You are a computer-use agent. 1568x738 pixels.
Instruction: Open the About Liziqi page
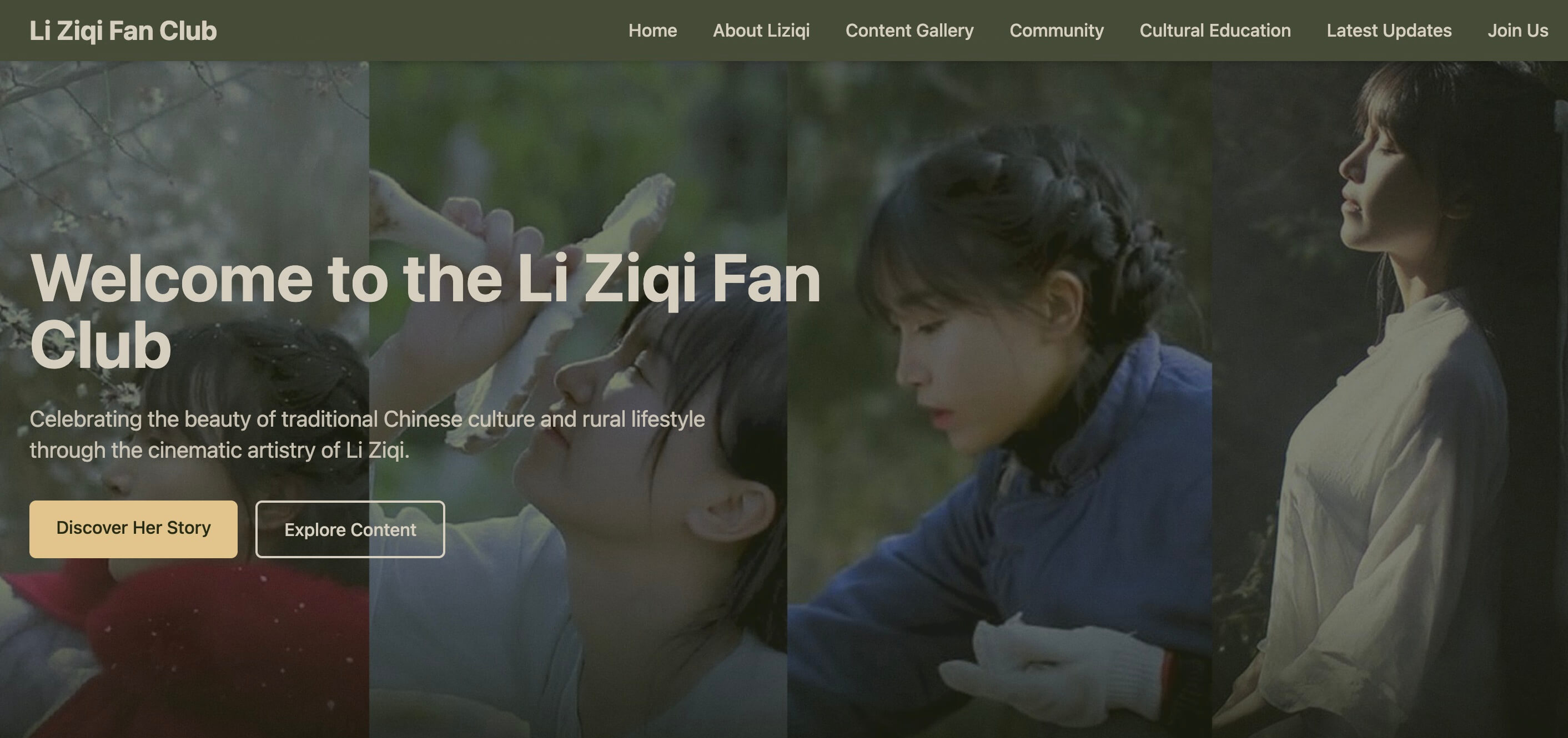coord(761,31)
